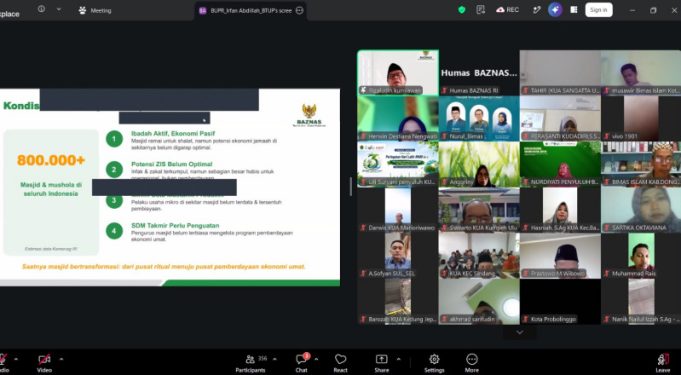Viewport: 681px width, 375px height.
Task: Select the Humas BAZNAS RI participant tile
Action: click(x=479, y=73)
